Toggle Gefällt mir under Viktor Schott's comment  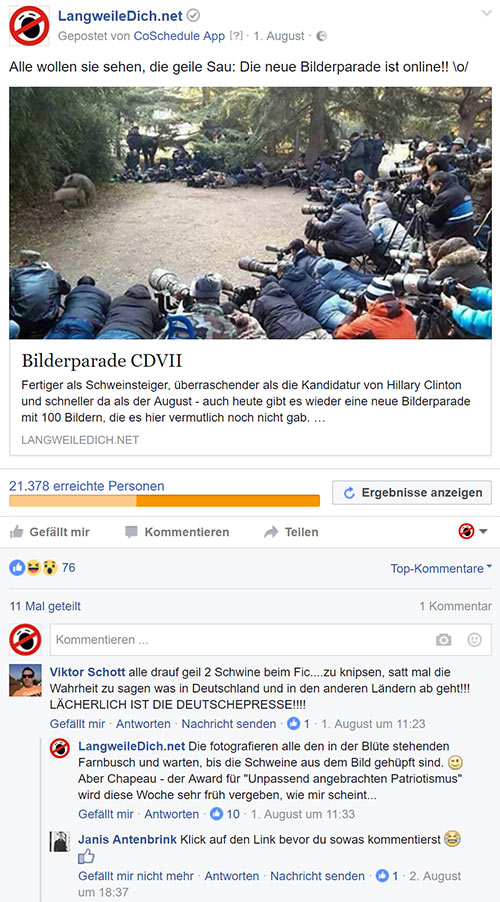tap(78, 724)
